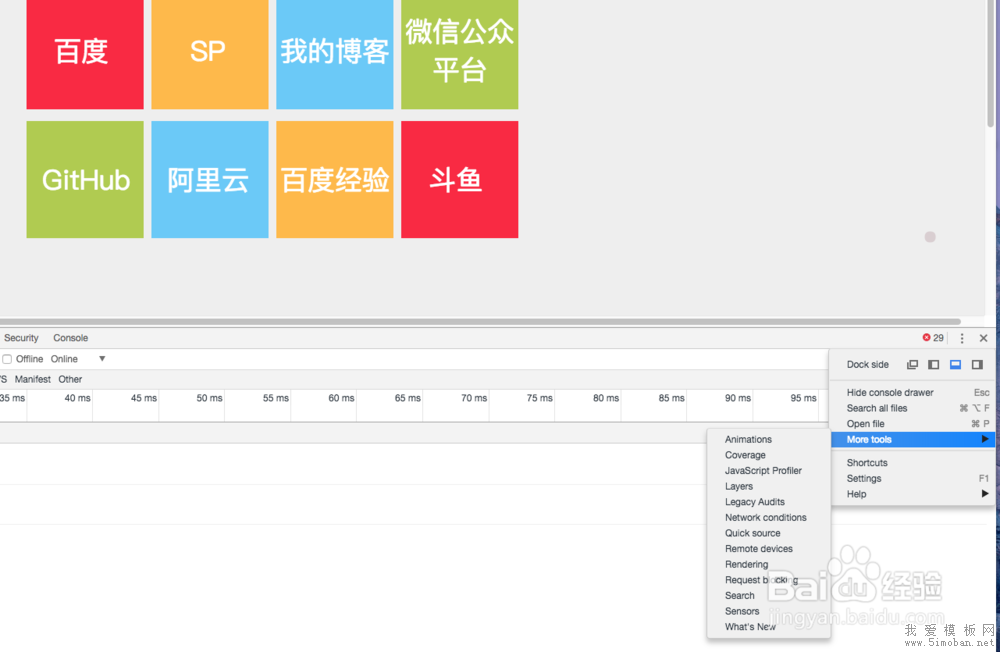Switch to the Console tab
The image size is (1000, 652).
(x=71, y=338)
